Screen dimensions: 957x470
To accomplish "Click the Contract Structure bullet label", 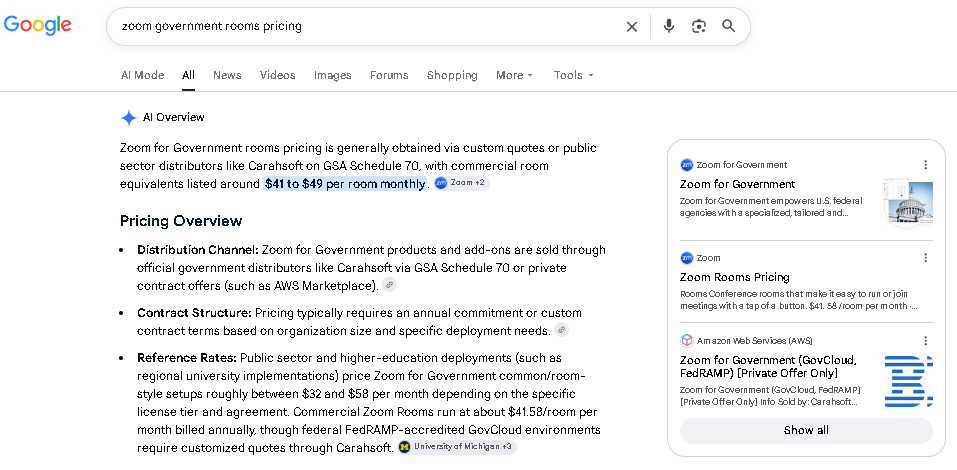I will point(194,313).
